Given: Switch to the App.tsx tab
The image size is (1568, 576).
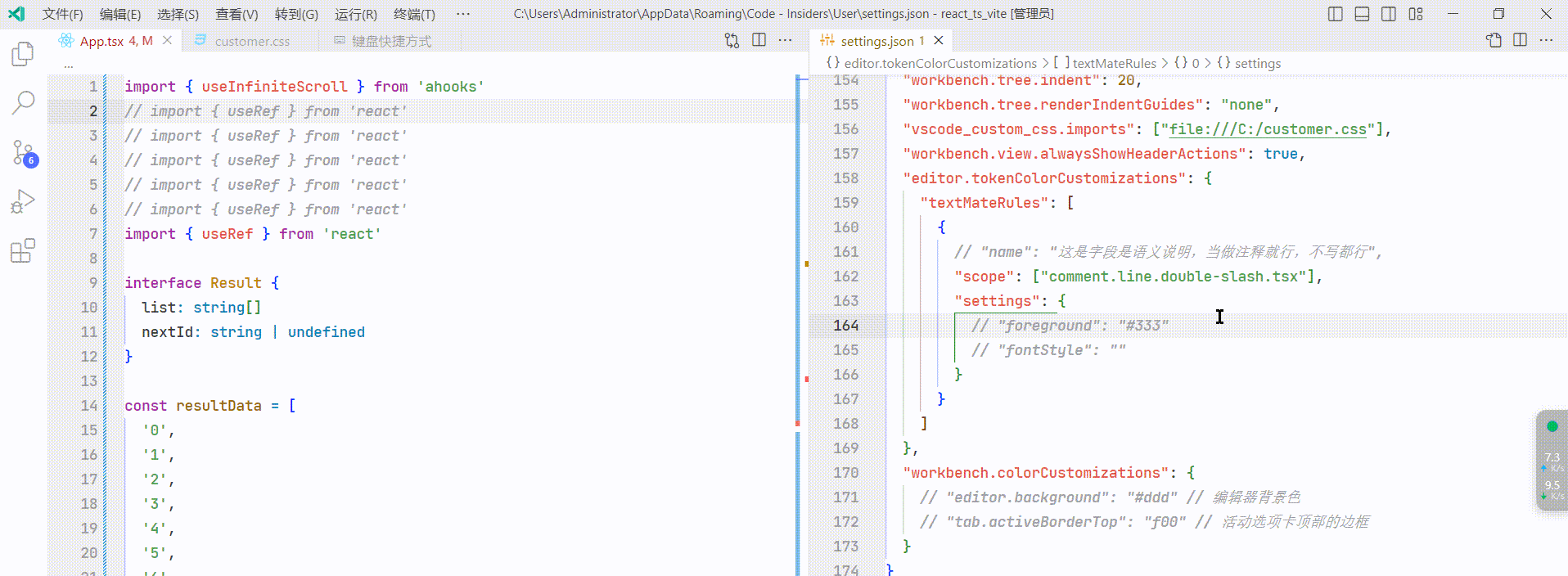Looking at the screenshot, I should click(x=115, y=40).
